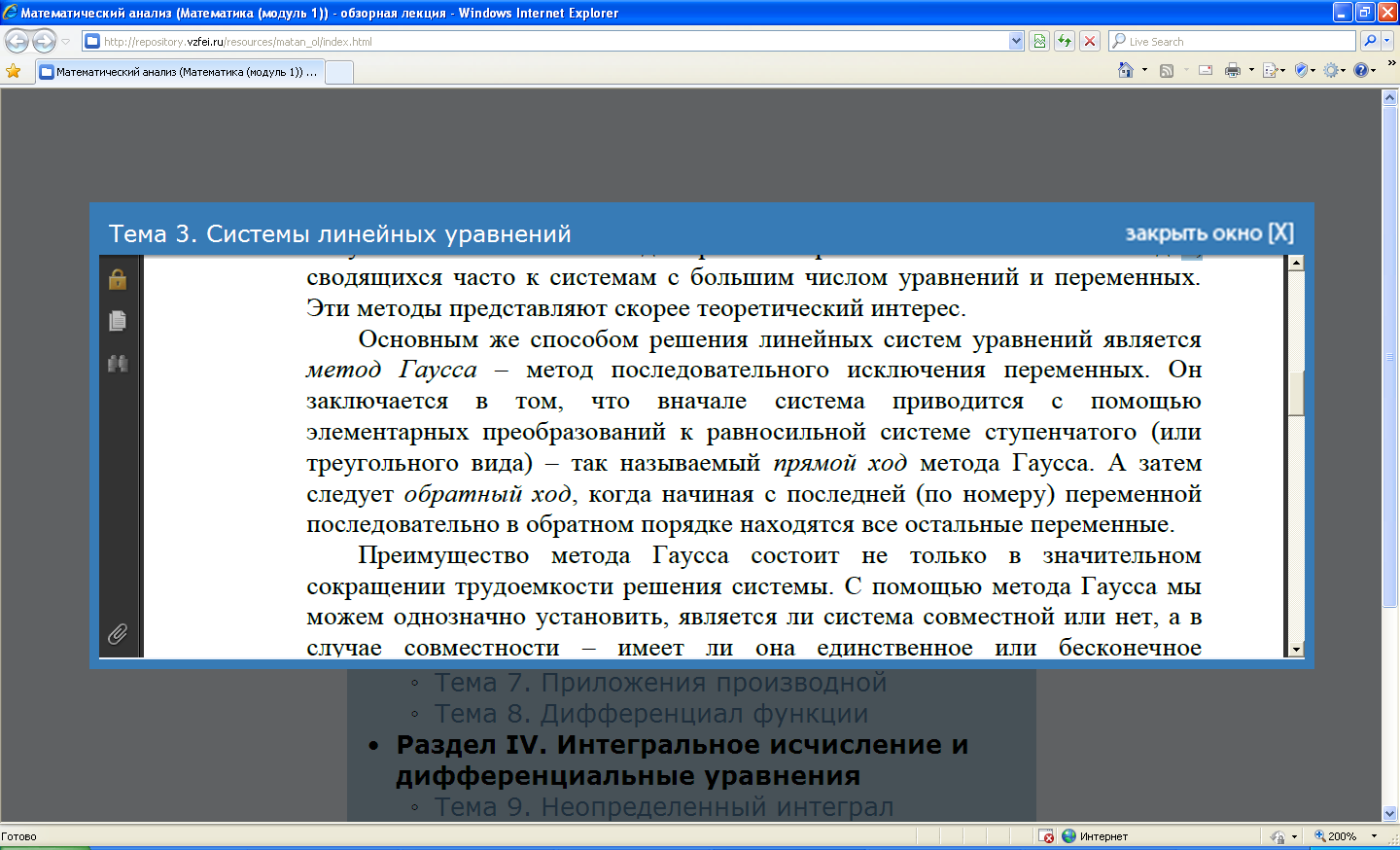1400x850 pixels.
Task: Open the PDF pages panel icon
Action: point(118,321)
